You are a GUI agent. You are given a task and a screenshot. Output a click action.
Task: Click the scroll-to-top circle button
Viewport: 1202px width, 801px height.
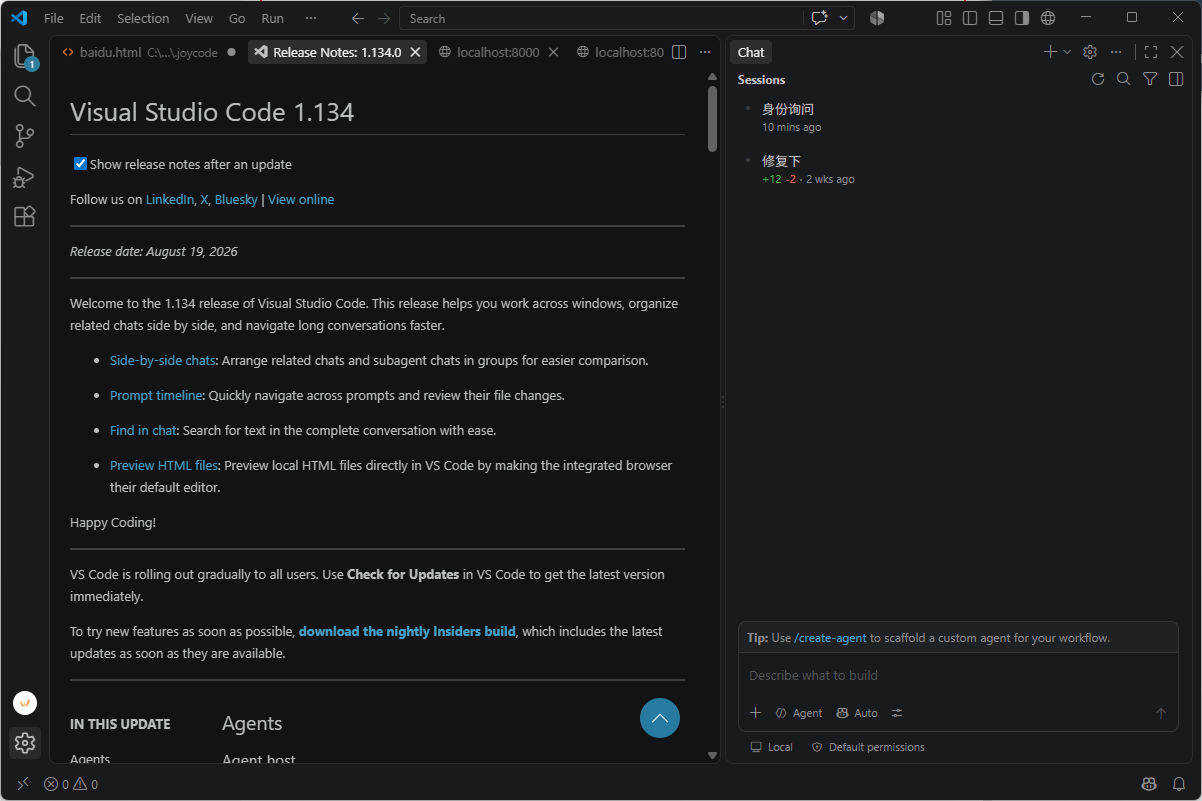pos(660,718)
